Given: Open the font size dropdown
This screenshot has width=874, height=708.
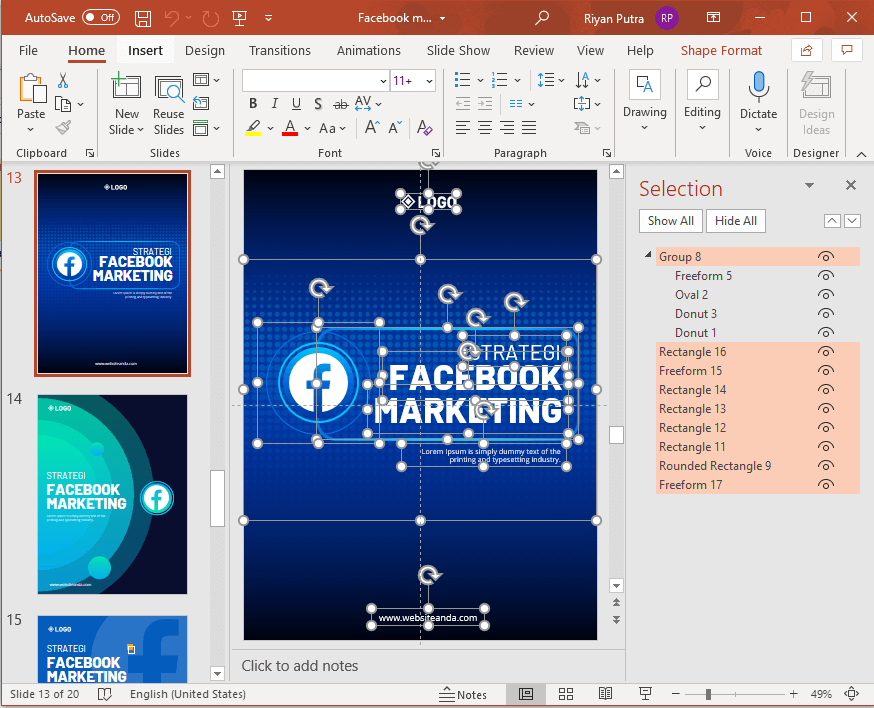Looking at the screenshot, I should (x=429, y=81).
